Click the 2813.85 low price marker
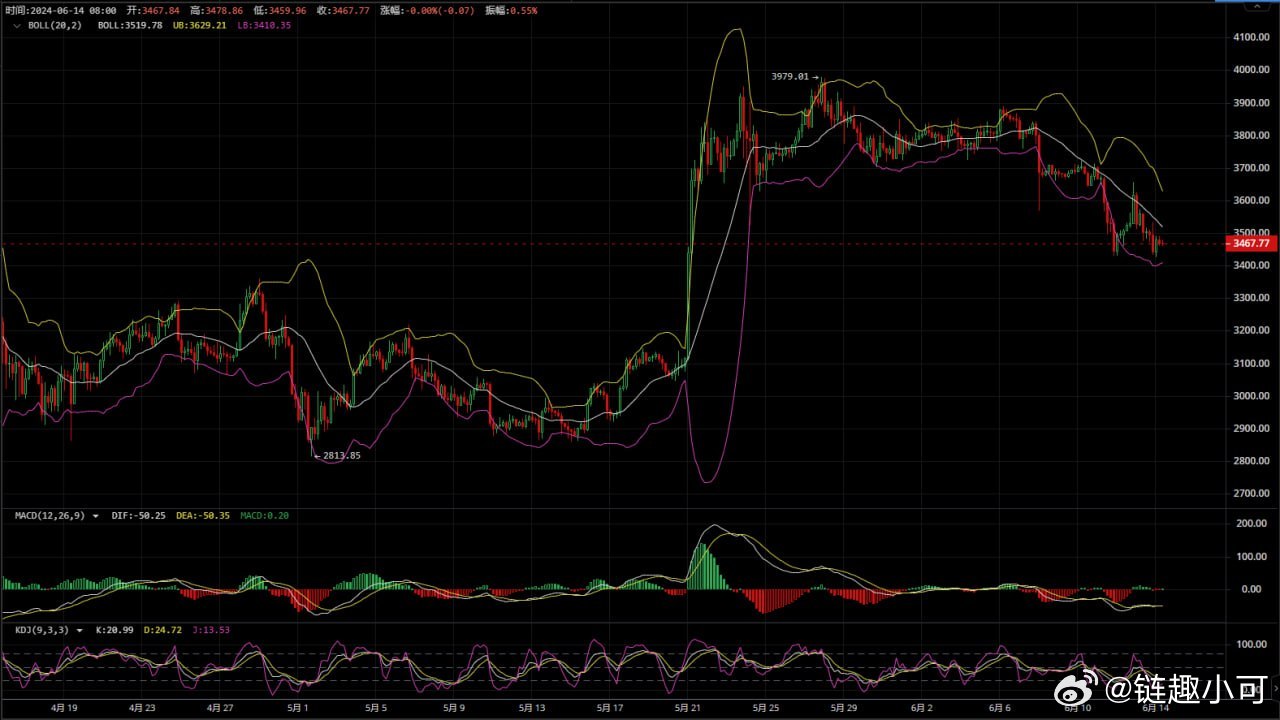The width and height of the screenshot is (1280, 720). pyautogui.click(x=341, y=455)
